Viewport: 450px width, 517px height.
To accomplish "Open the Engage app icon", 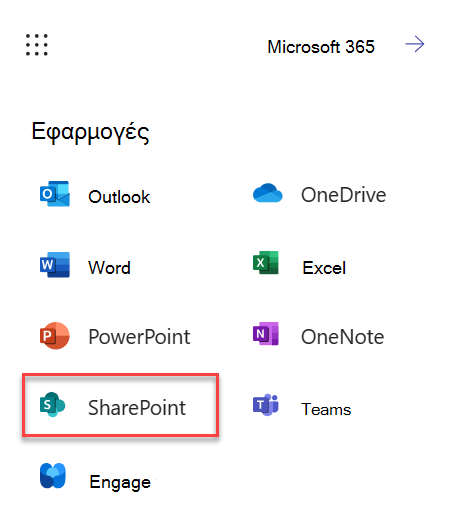I will [x=53, y=476].
